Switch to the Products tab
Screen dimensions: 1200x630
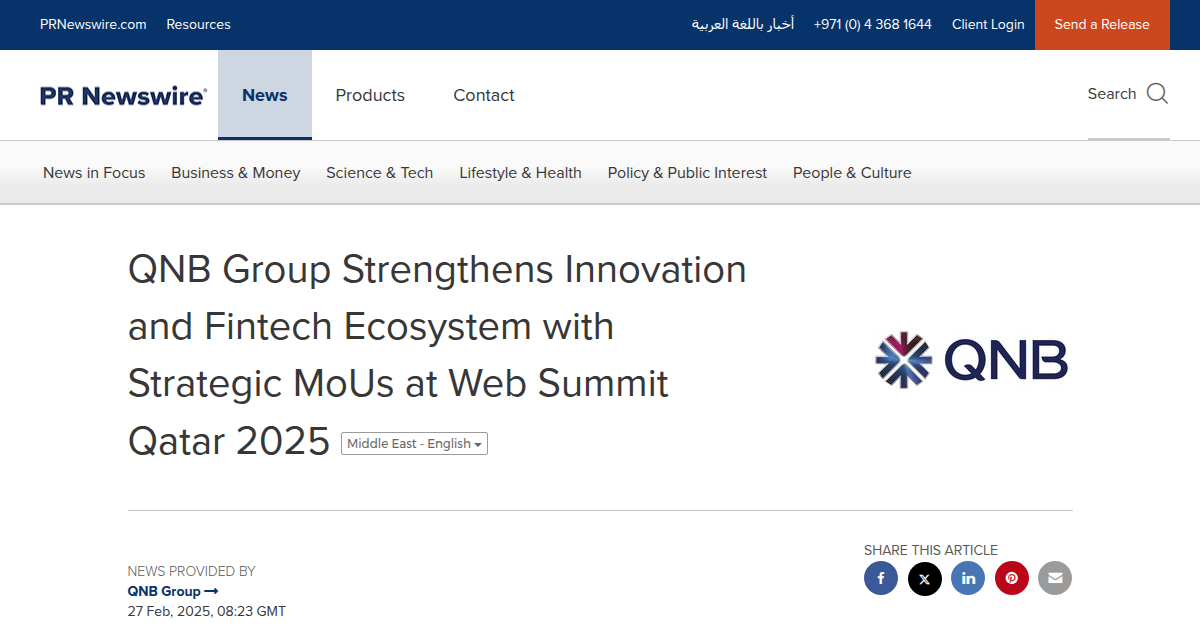[x=370, y=95]
